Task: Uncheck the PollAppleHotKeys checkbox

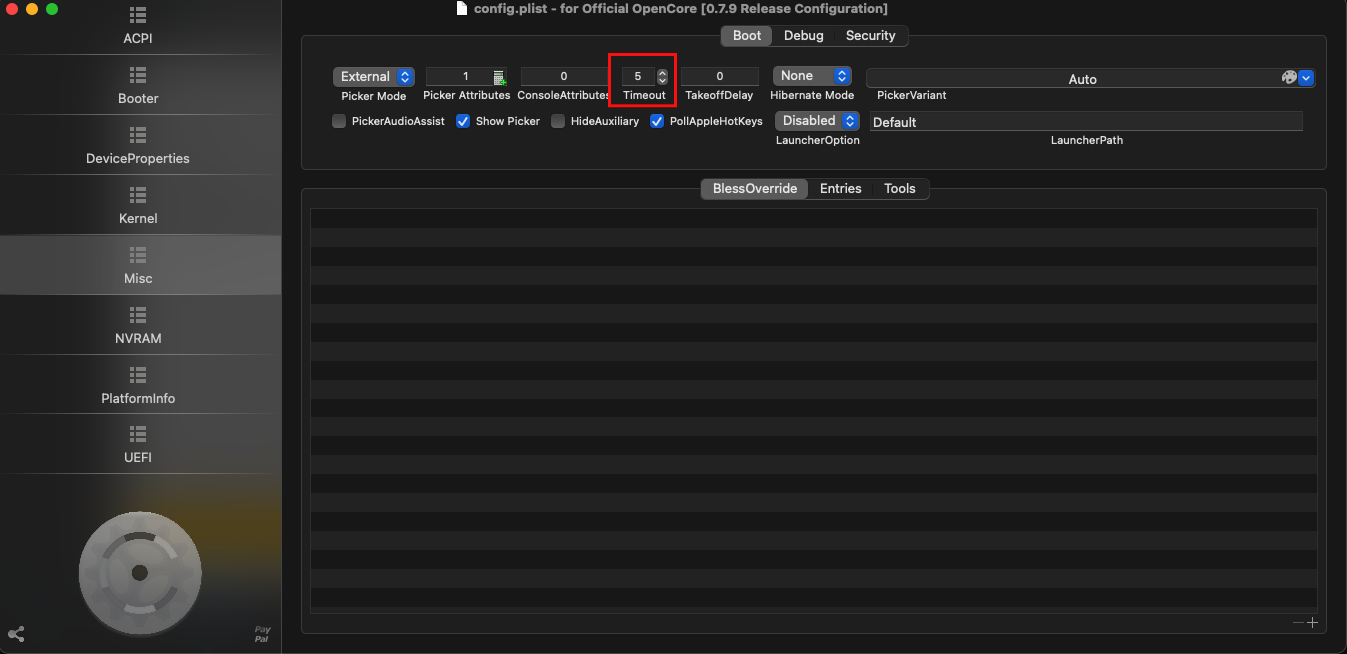Action: 657,121
